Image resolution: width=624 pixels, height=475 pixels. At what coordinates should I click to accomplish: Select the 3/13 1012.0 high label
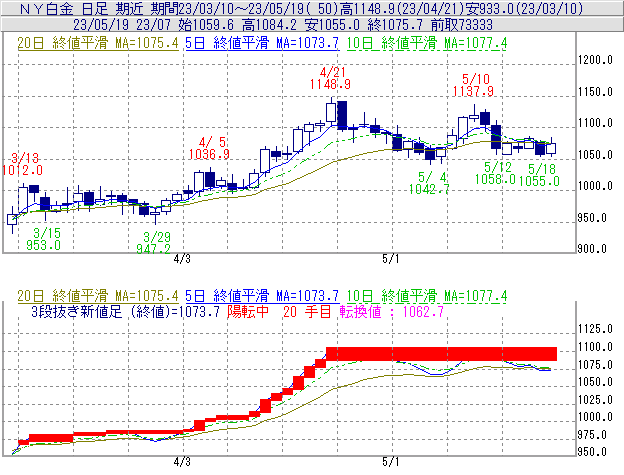pos(22,164)
